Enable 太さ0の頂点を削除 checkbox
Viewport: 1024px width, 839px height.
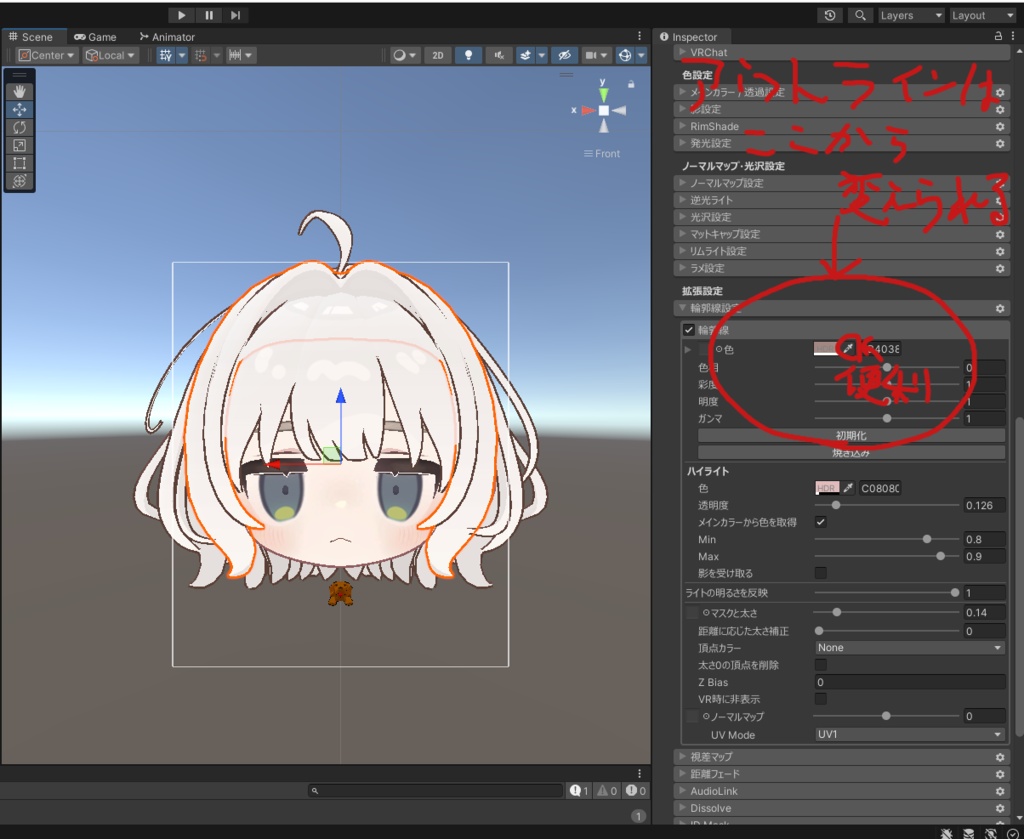coord(821,665)
